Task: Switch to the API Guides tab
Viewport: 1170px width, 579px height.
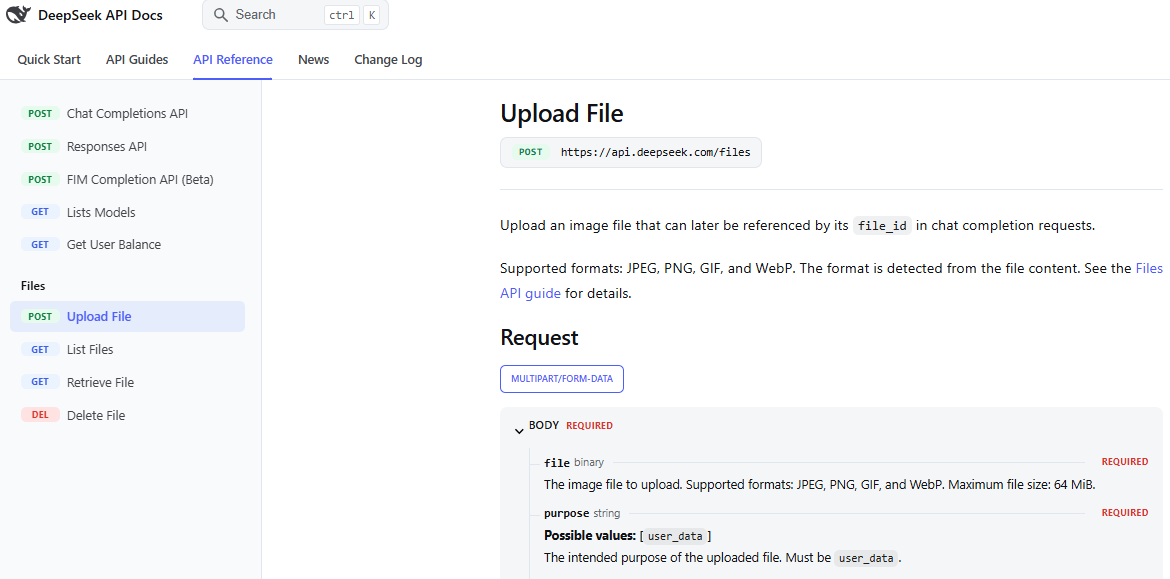Action: tap(137, 60)
